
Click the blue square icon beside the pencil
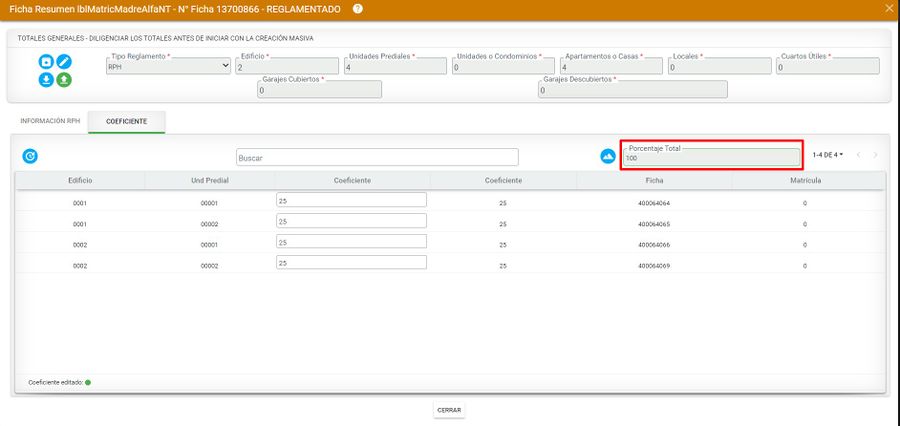point(46,62)
